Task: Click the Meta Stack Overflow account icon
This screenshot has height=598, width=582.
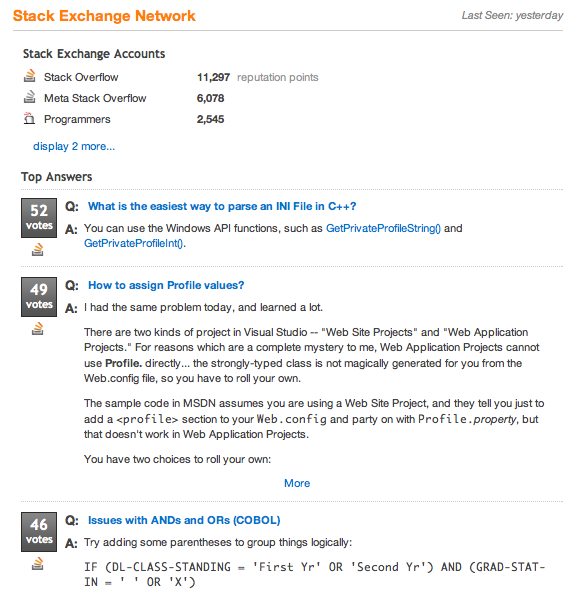Action: [29, 97]
